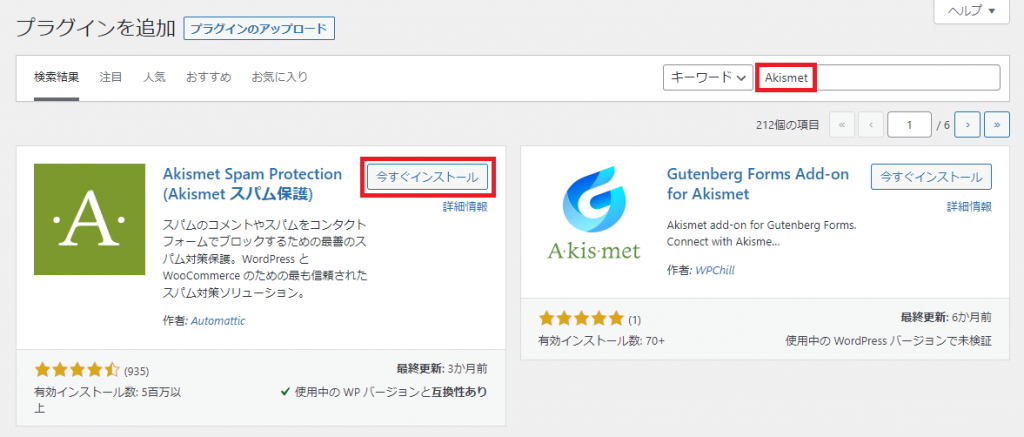This screenshot has width=1024, height=437.
Task: Click Akismet star rating
Action: coord(77,370)
